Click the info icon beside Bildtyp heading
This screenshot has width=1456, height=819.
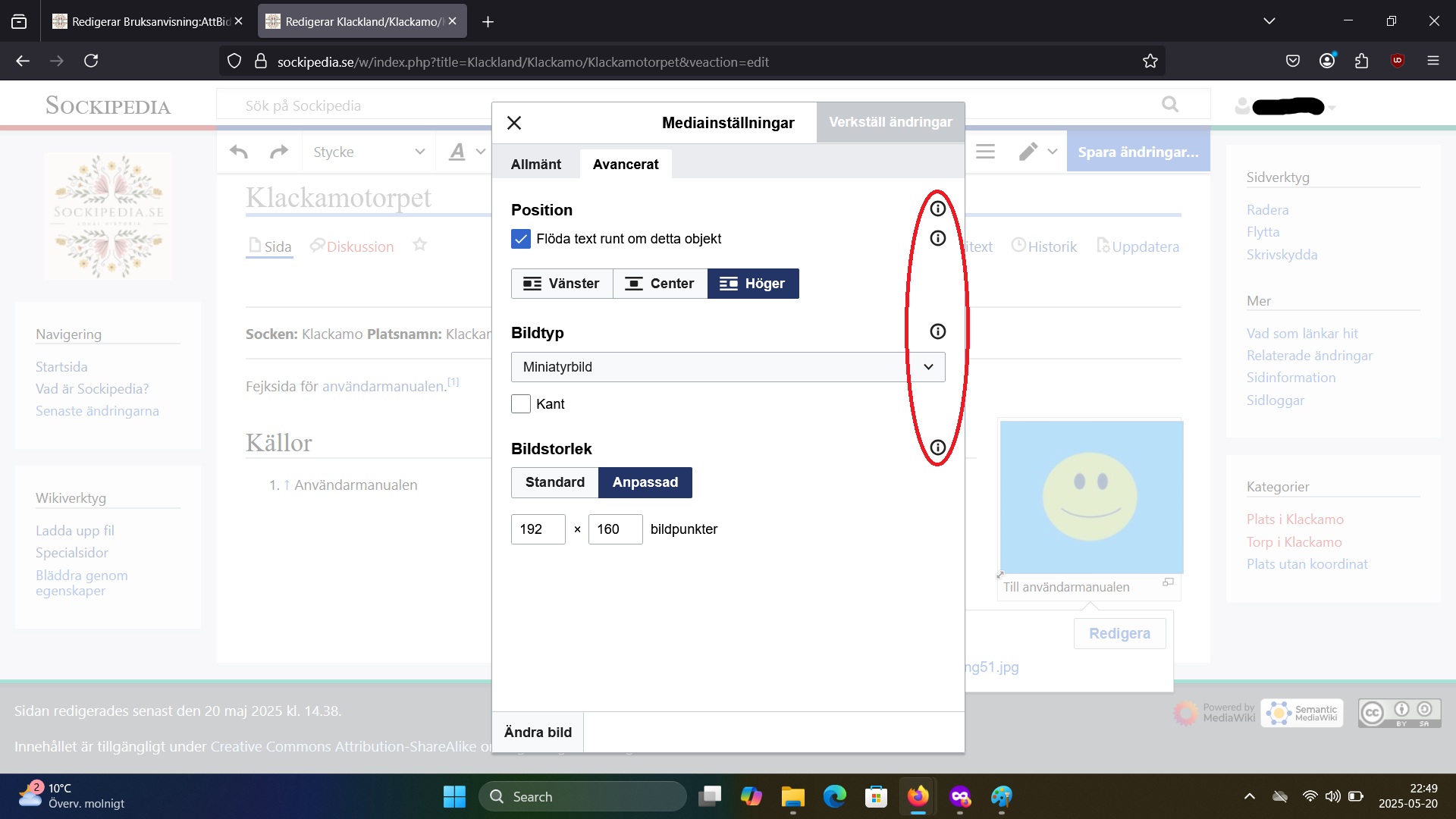coord(937,331)
